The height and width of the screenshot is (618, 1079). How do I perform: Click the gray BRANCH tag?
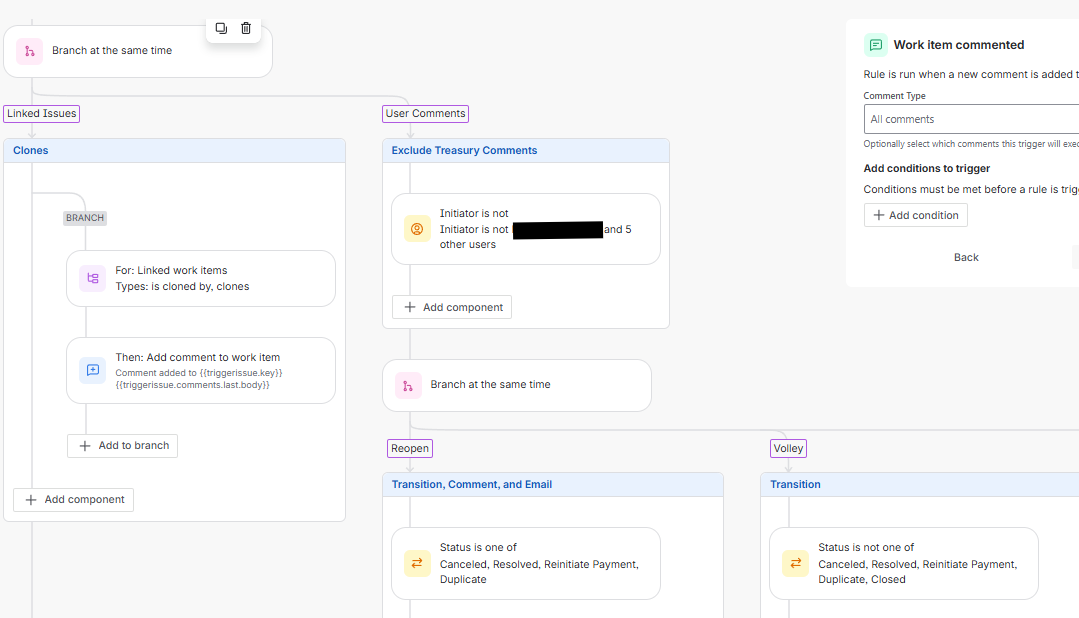pos(85,218)
